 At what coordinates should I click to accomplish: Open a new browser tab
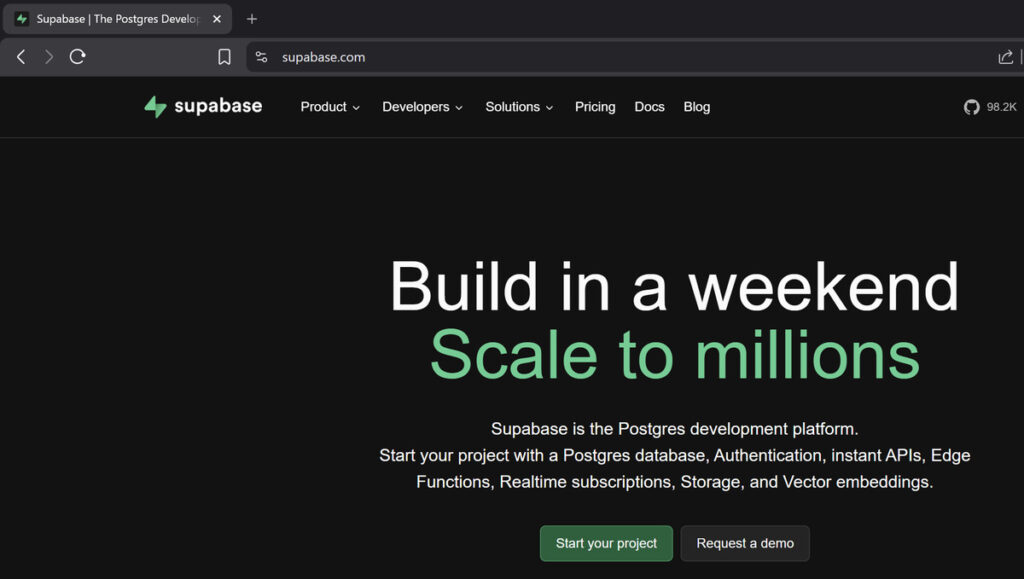point(252,19)
